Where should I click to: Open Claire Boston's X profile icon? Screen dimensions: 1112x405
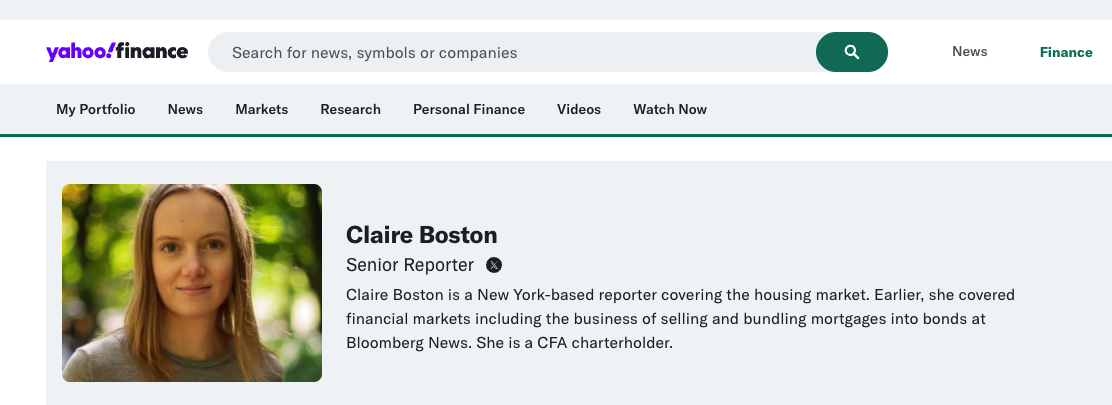coord(494,265)
